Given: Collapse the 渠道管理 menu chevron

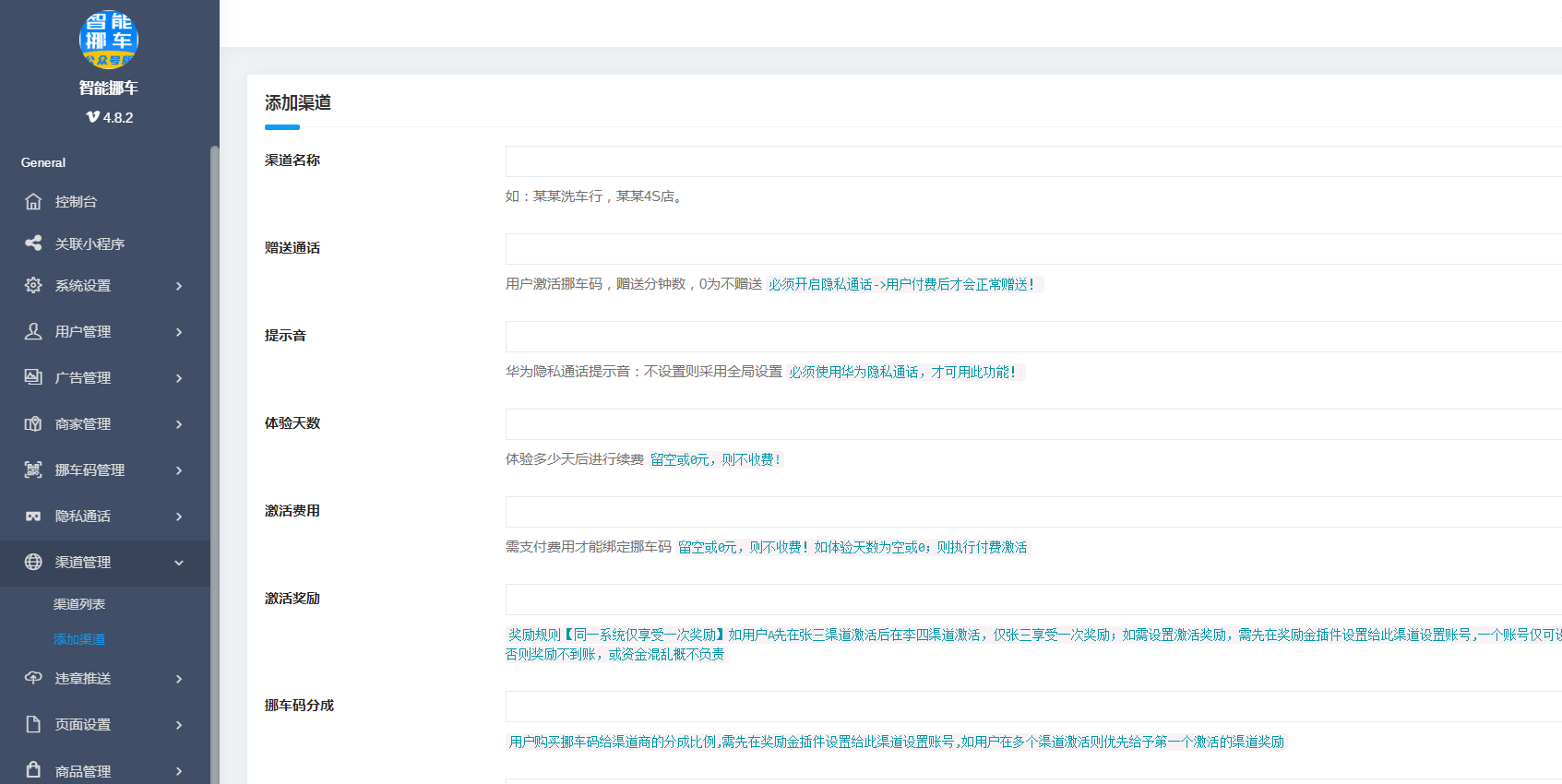Looking at the screenshot, I should click(179, 563).
